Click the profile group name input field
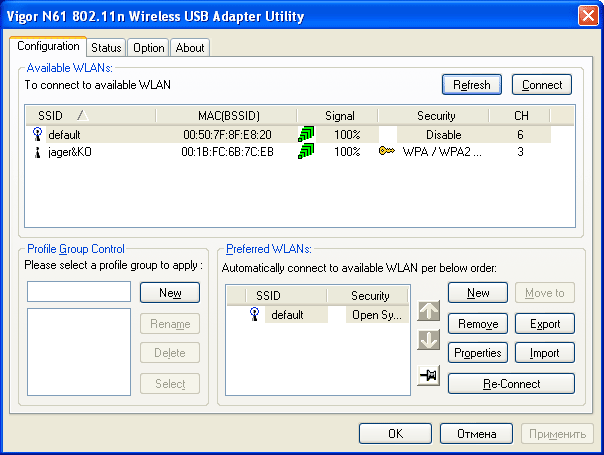 pyautogui.click(x=79, y=291)
